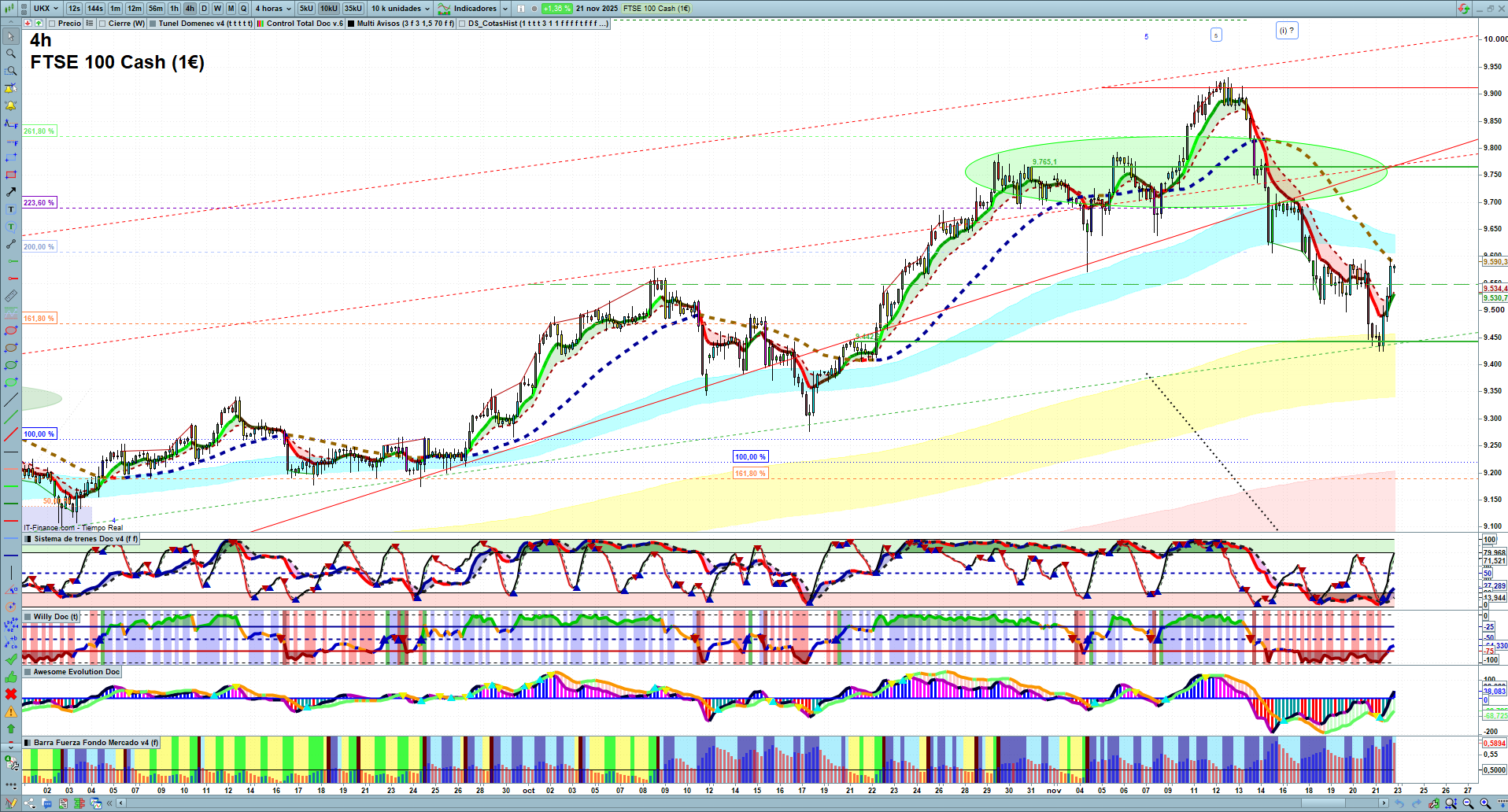
Task: Click the zoom out magnifier icon
Action: (1468, 803)
